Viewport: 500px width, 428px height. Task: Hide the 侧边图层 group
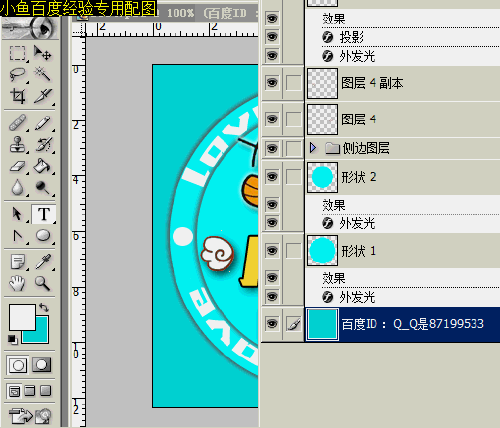[272, 148]
